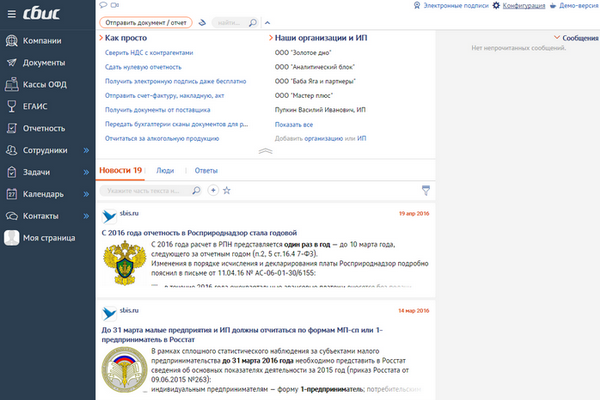The width and height of the screenshot is (600, 400).
Task: Click the magnifier in news search field
Action: click(x=196, y=190)
